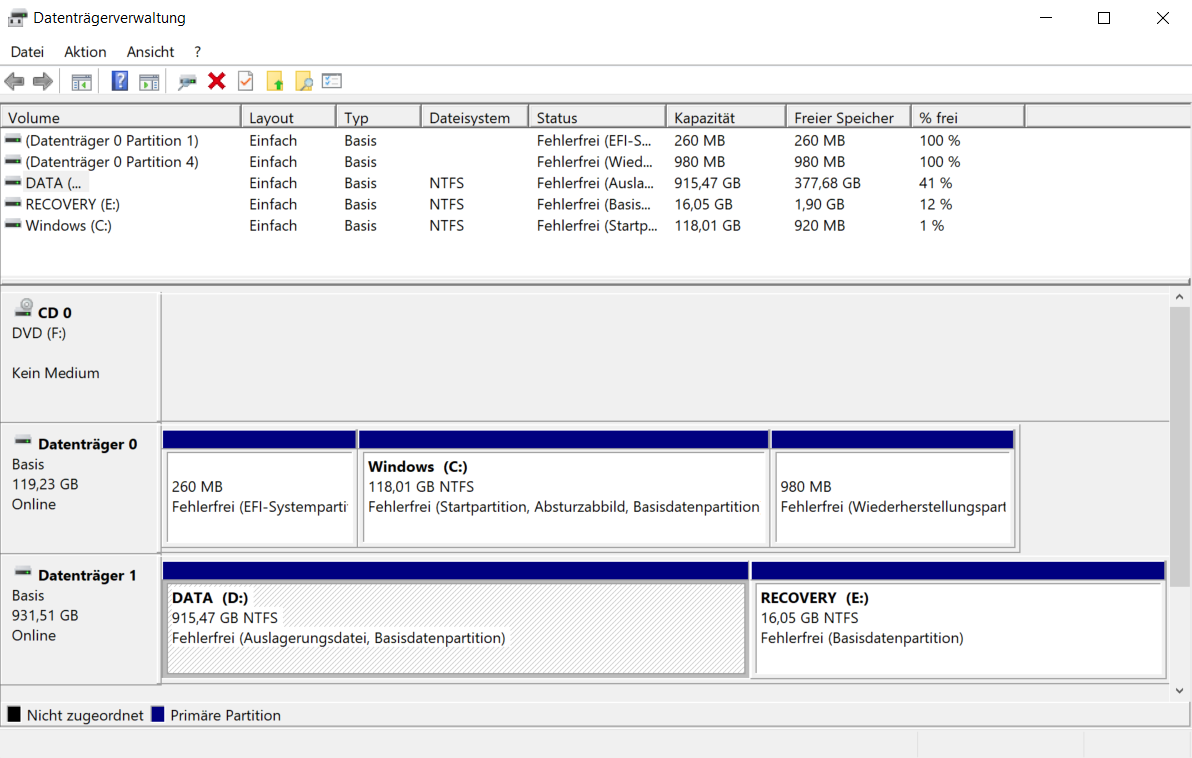Viewport: 1192px width, 758px height.
Task: Minimize the Datenträgerverwaltung window
Action: click(1046, 17)
